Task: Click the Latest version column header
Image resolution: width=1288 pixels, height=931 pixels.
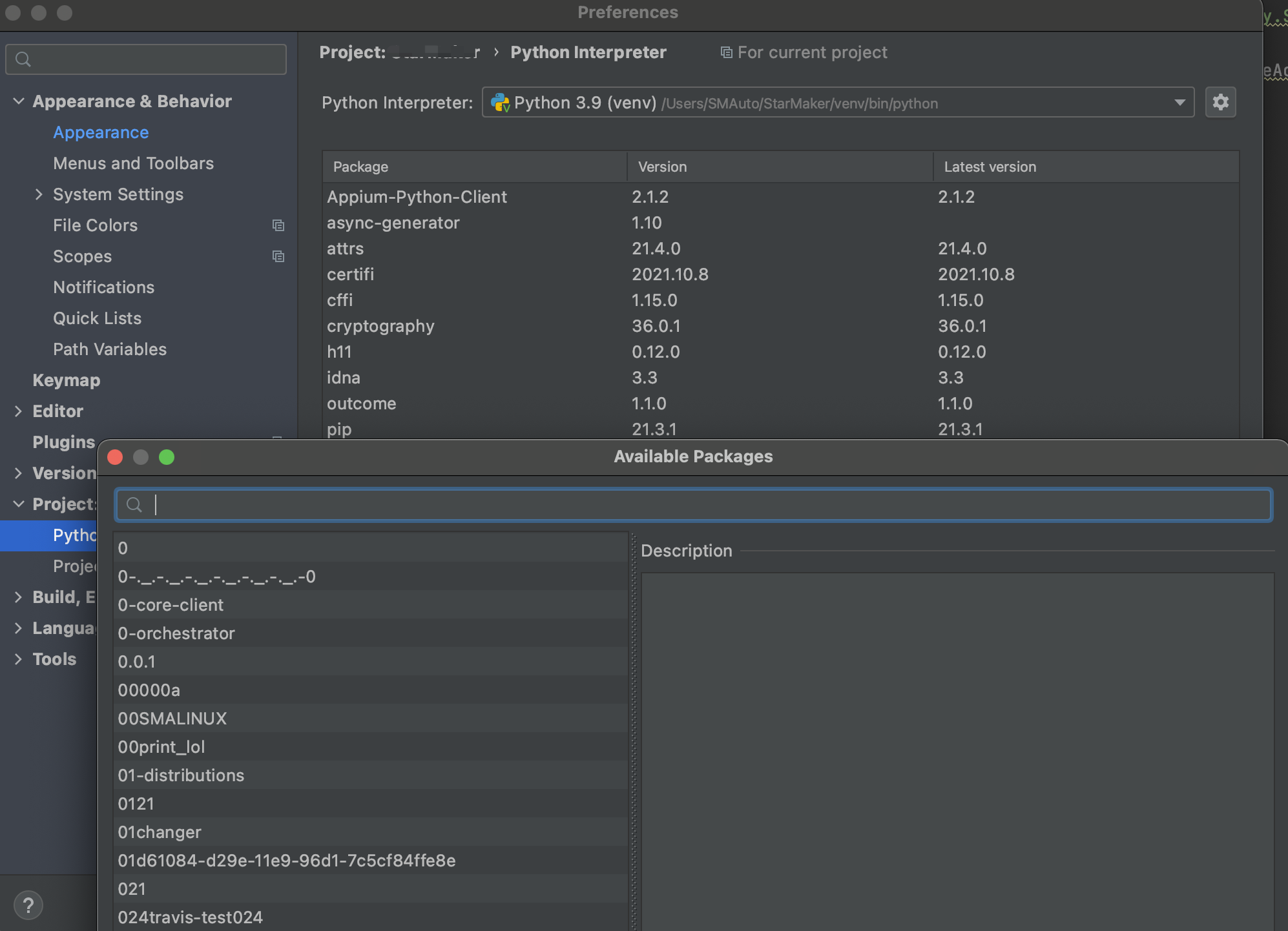Action: click(990, 167)
